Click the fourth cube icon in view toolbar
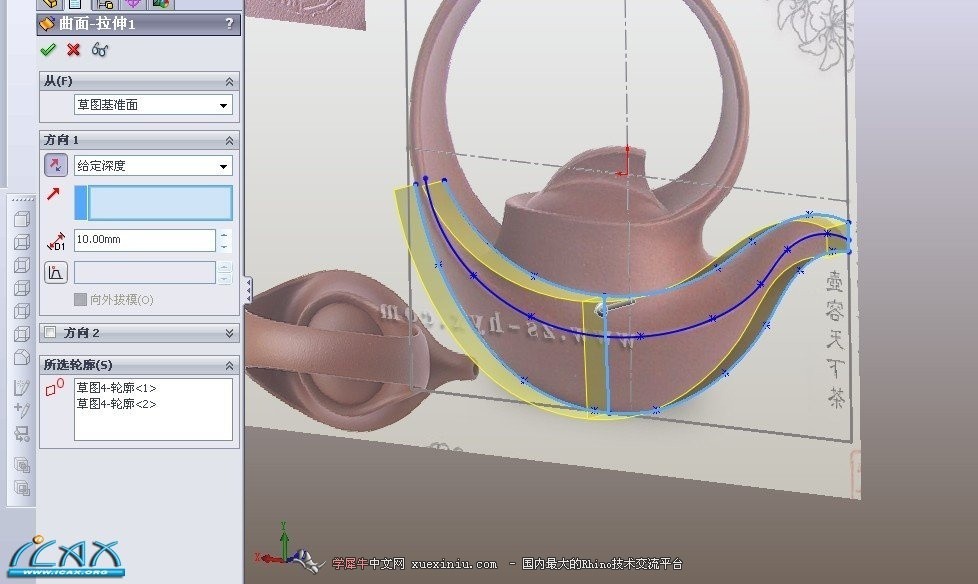Image resolution: width=978 pixels, height=584 pixels. click(x=22, y=288)
